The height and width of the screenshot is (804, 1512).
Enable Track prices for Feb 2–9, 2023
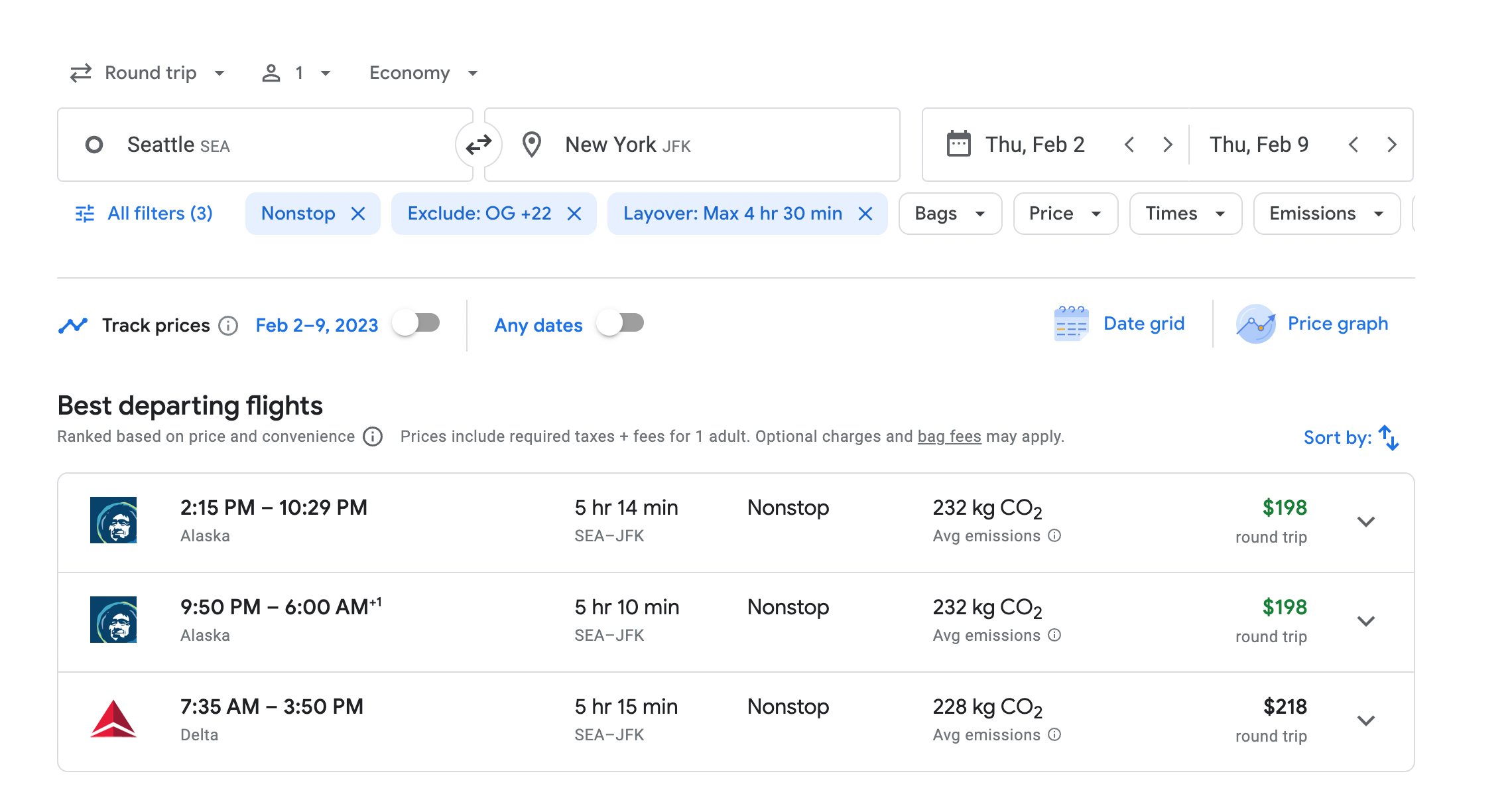click(x=416, y=324)
